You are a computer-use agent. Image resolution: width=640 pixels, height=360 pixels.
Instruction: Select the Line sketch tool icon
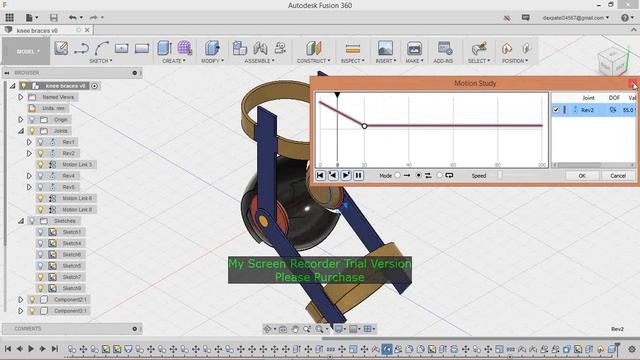pyautogui.click(x=82, y=48)
